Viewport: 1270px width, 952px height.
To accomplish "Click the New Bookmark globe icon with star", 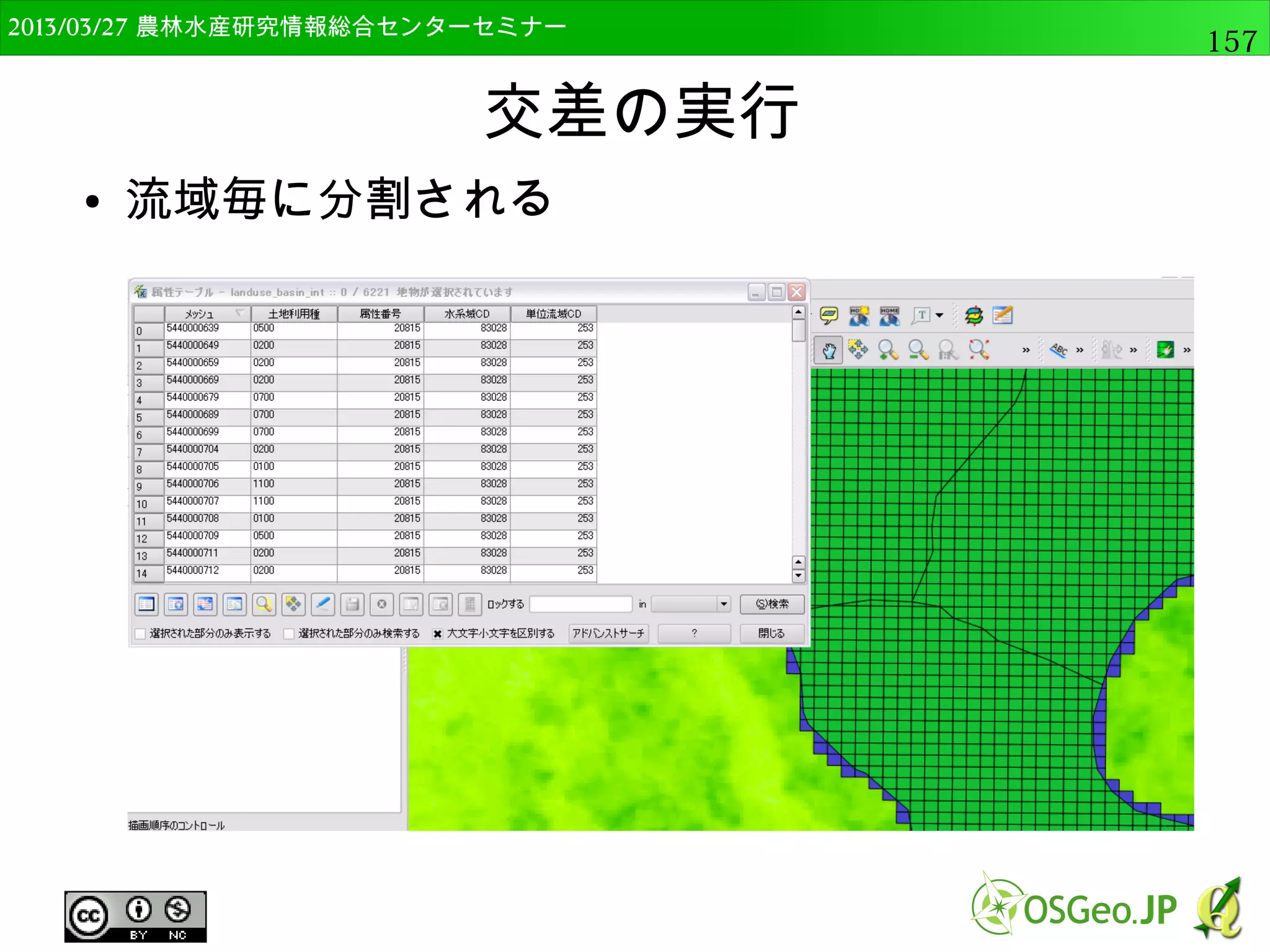I will point(859,315).
